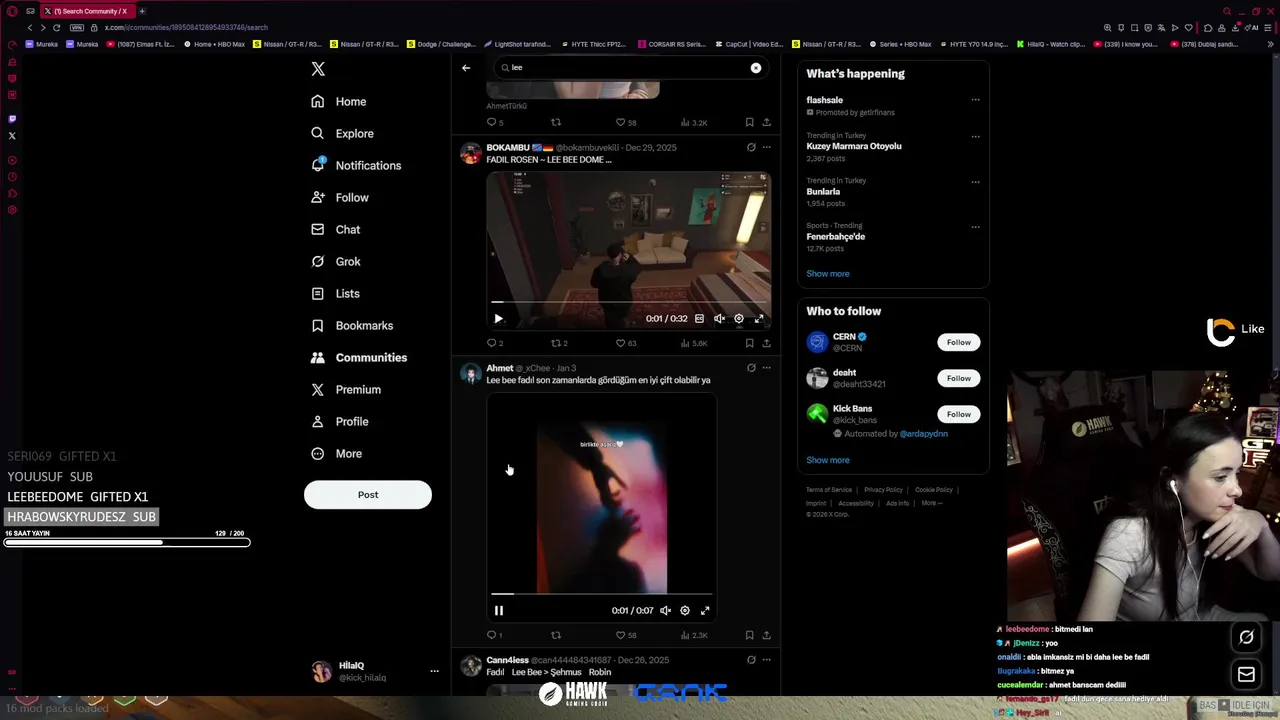Viewport: 1280px width, 720px height.
Task: Show more in Who to follow
Action: (828, 460)
